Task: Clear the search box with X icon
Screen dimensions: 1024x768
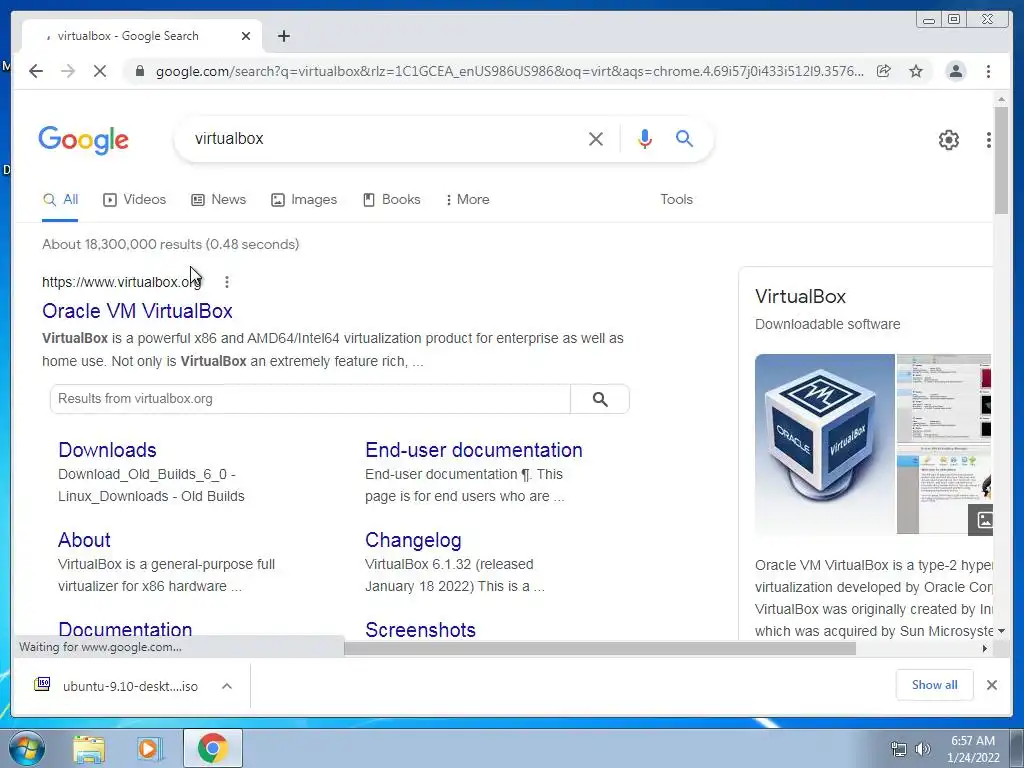Action: tap(596, 138)
